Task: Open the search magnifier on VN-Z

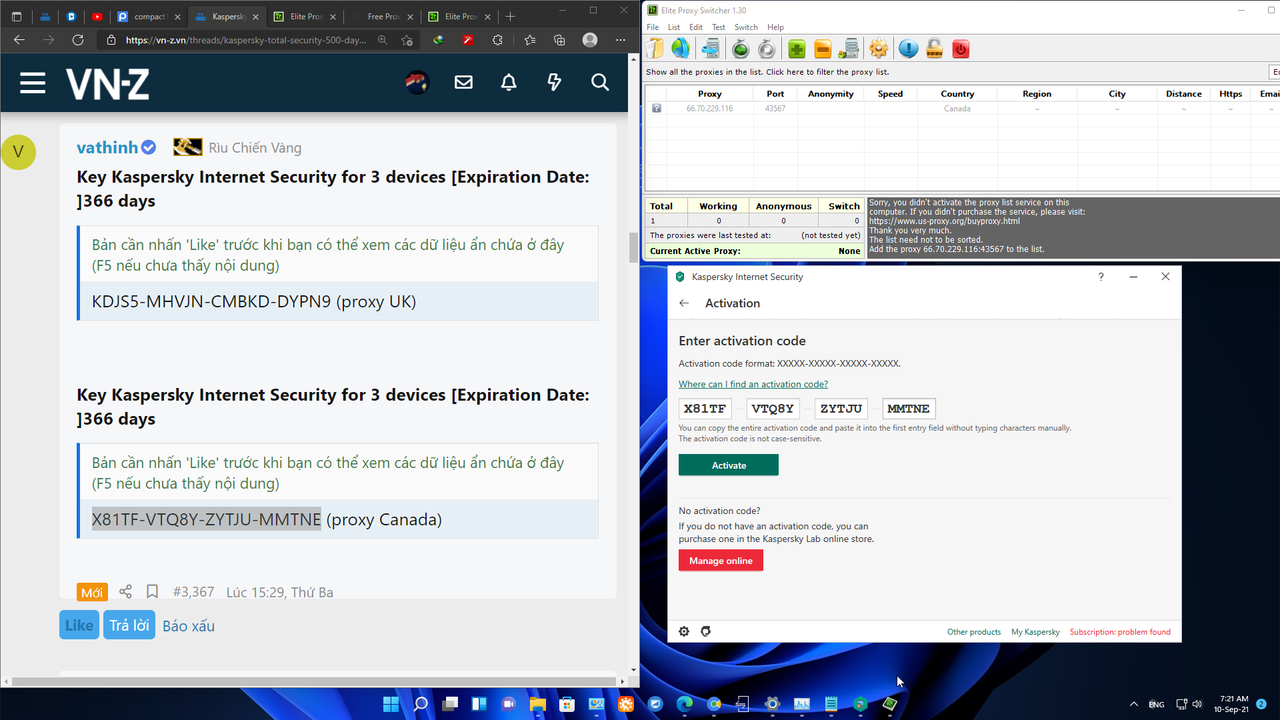Action: 600,82
